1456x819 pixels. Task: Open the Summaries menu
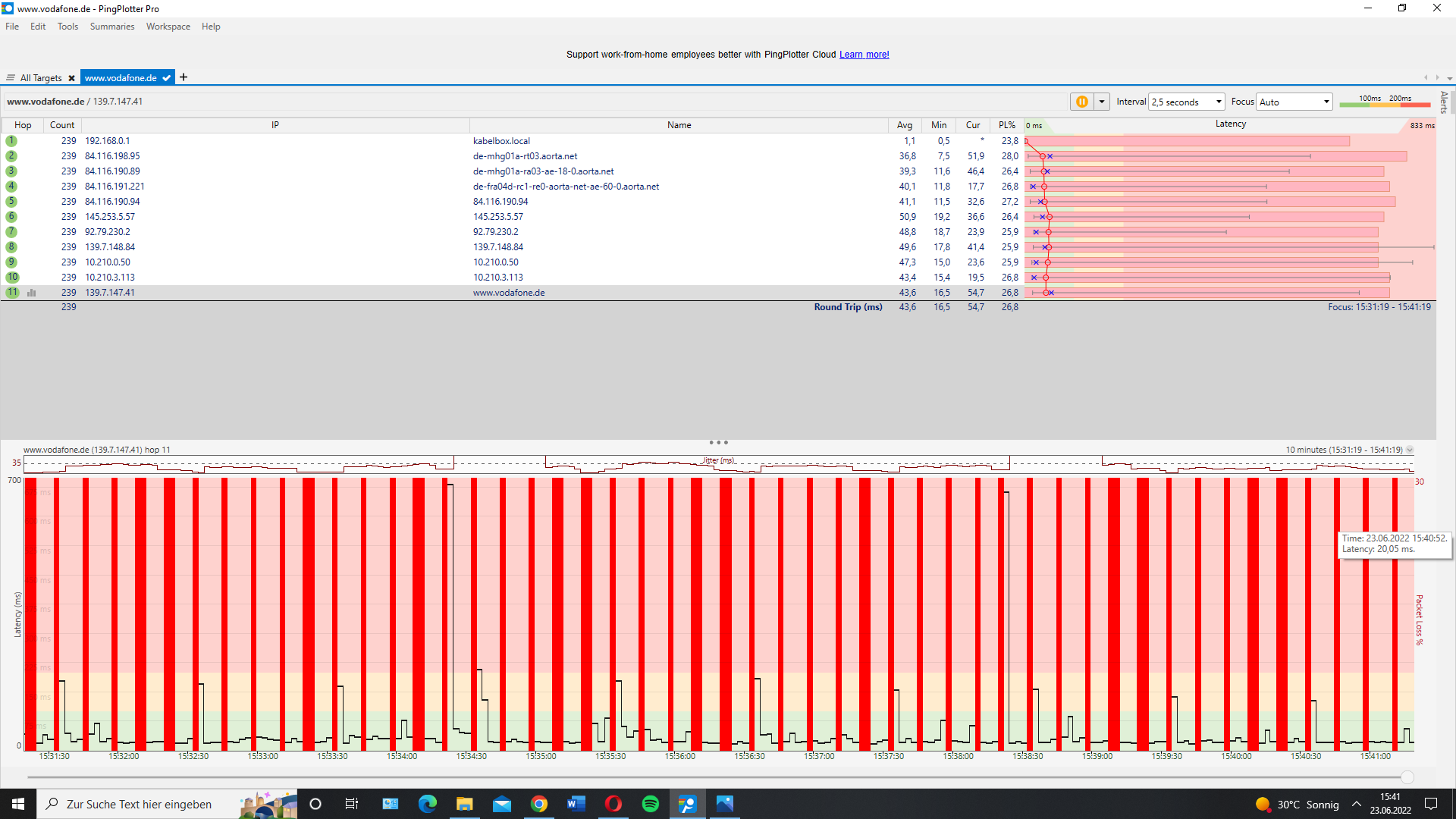(x=111, y=27)
